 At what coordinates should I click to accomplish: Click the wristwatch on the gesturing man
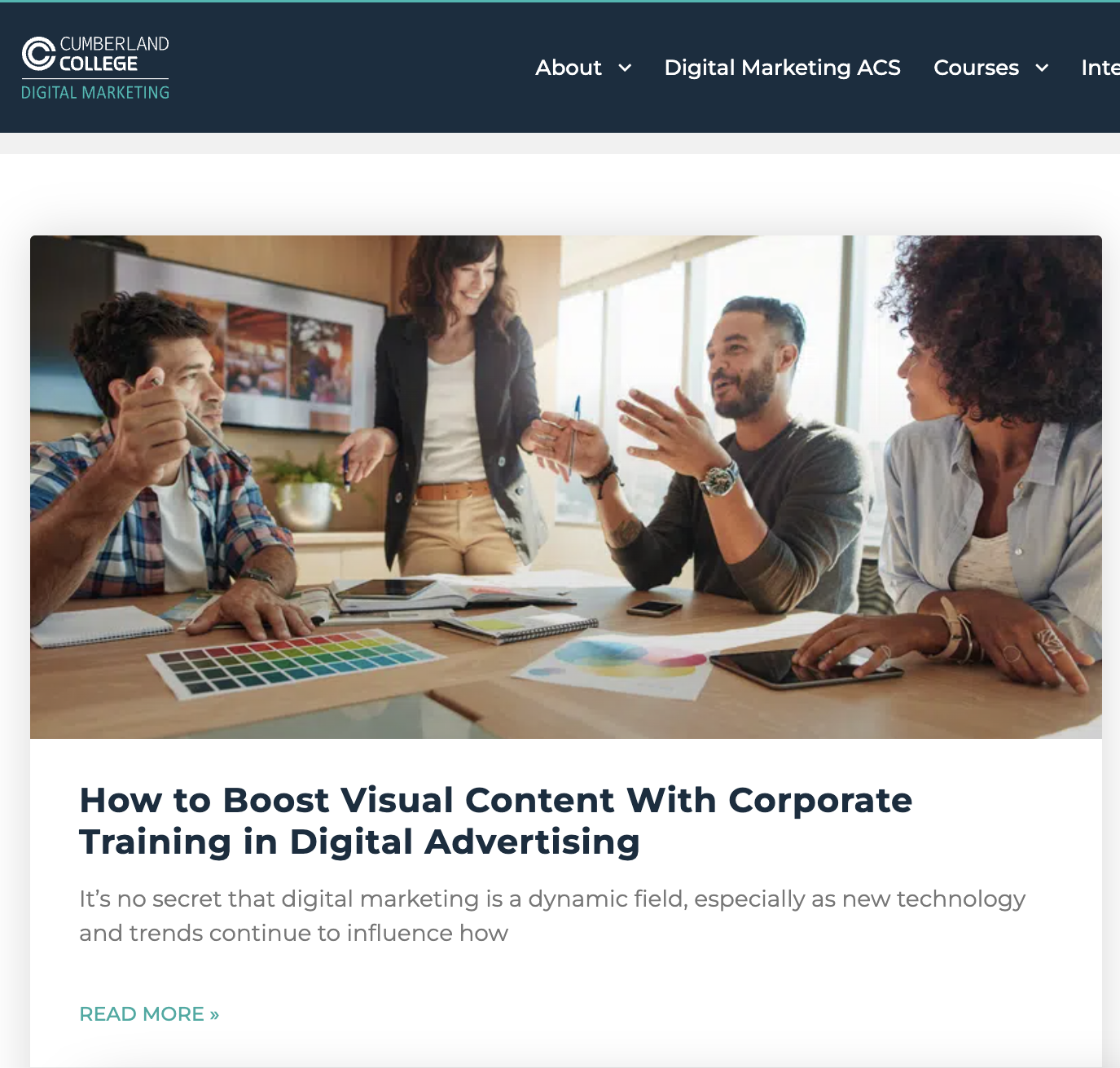(719, 478)
